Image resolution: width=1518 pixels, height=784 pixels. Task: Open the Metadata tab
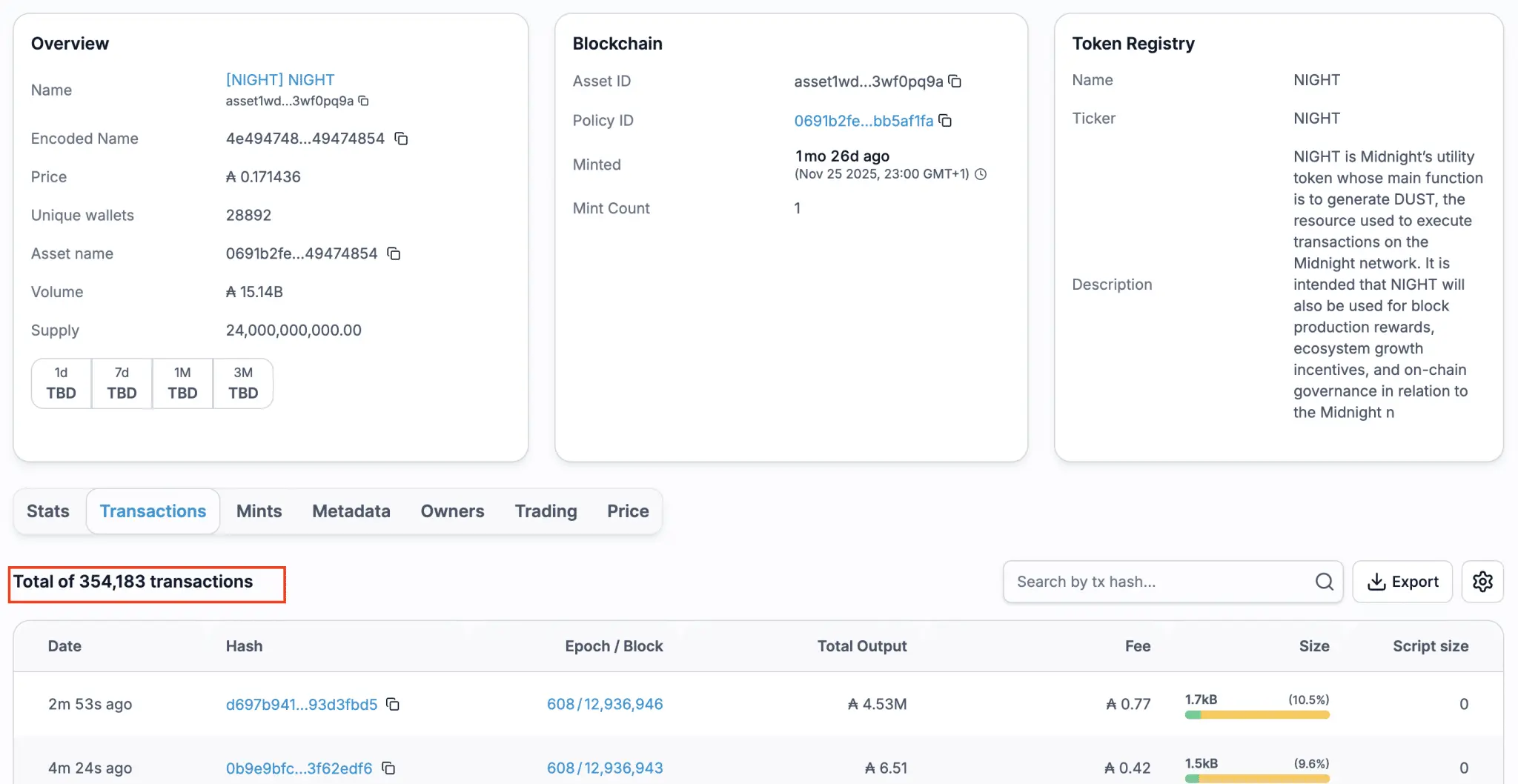pyautogui.click(x=351, y=511)
